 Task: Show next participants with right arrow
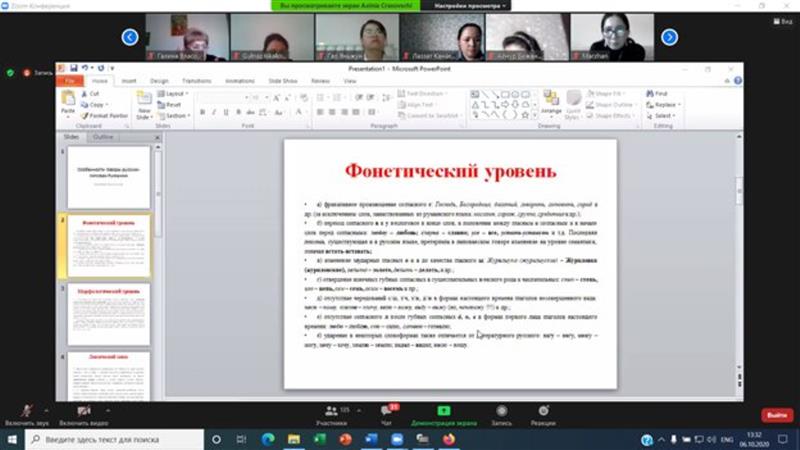[670, 37]
